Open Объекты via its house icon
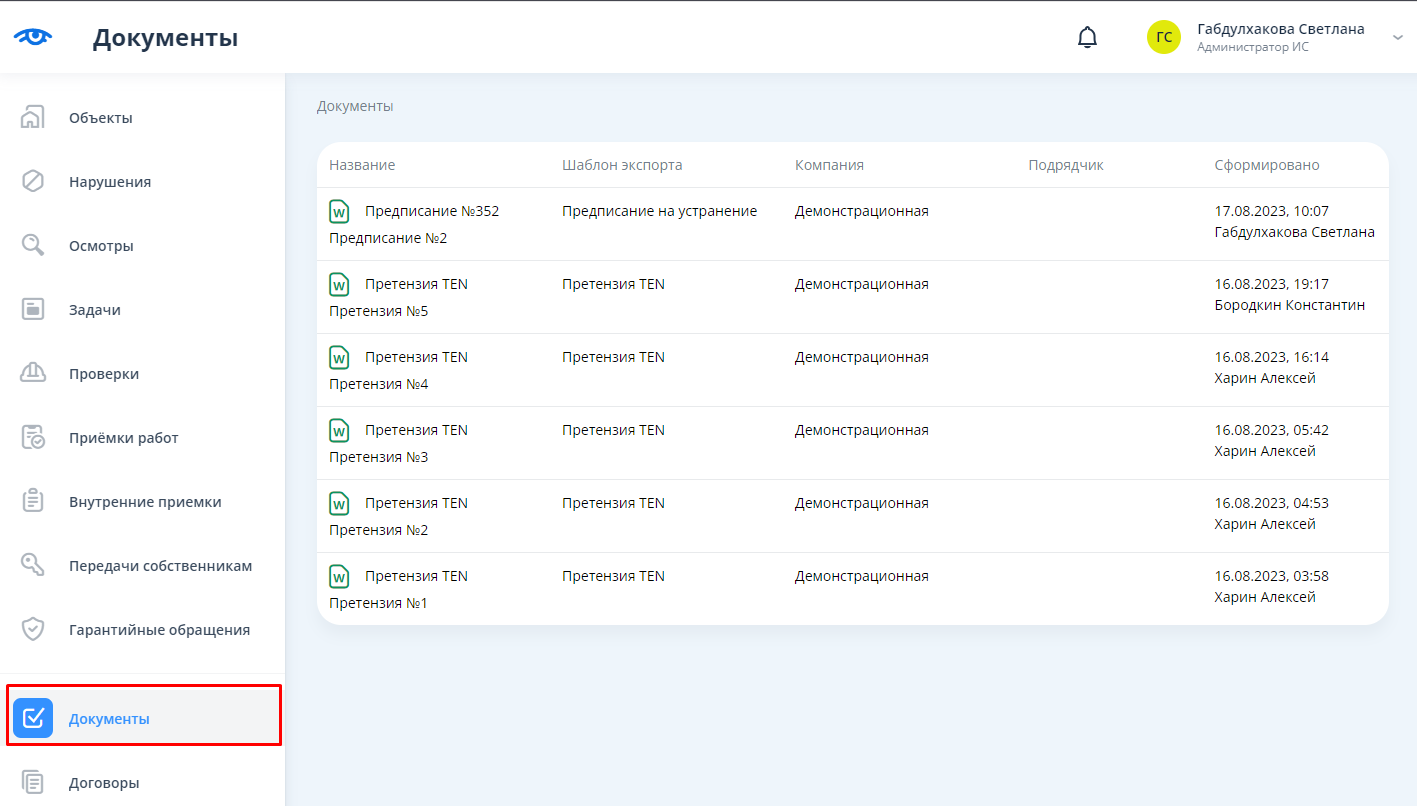This screenshot has height=806, width=1417. (x=33, y=118)
